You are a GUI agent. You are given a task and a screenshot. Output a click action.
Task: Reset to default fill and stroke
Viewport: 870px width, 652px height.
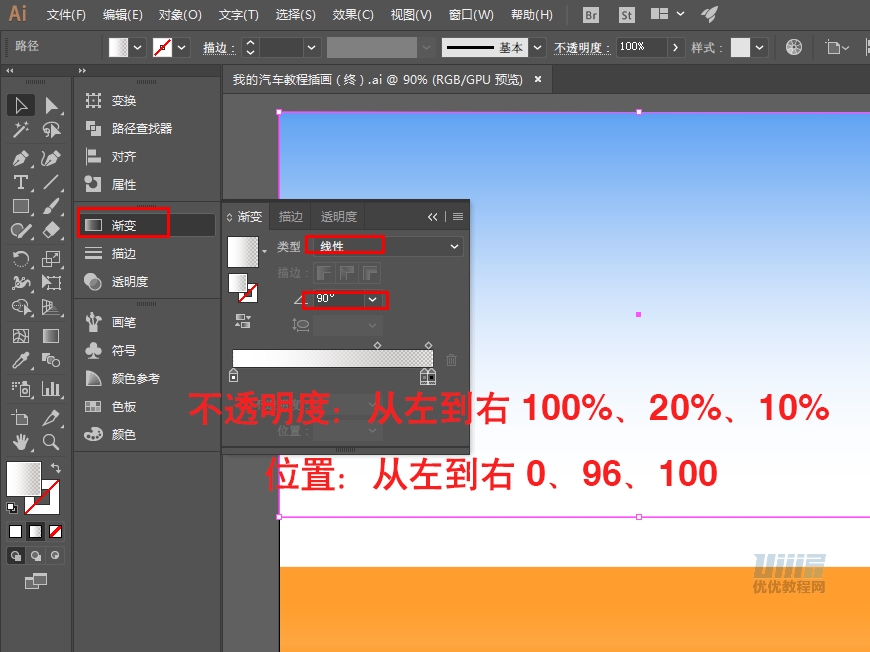pos(12,507)
